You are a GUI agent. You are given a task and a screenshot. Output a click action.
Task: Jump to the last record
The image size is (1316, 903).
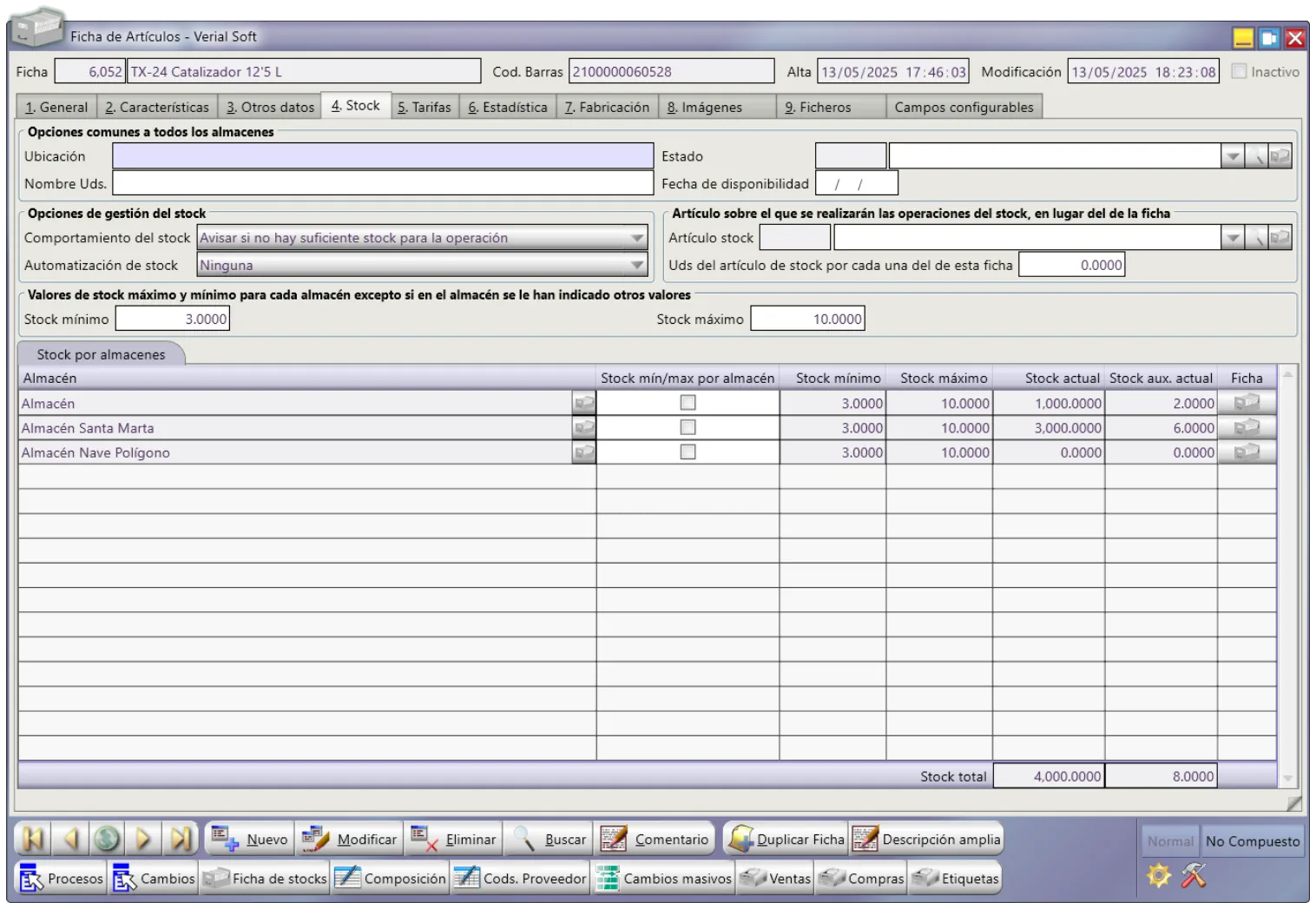click(181, 839)
